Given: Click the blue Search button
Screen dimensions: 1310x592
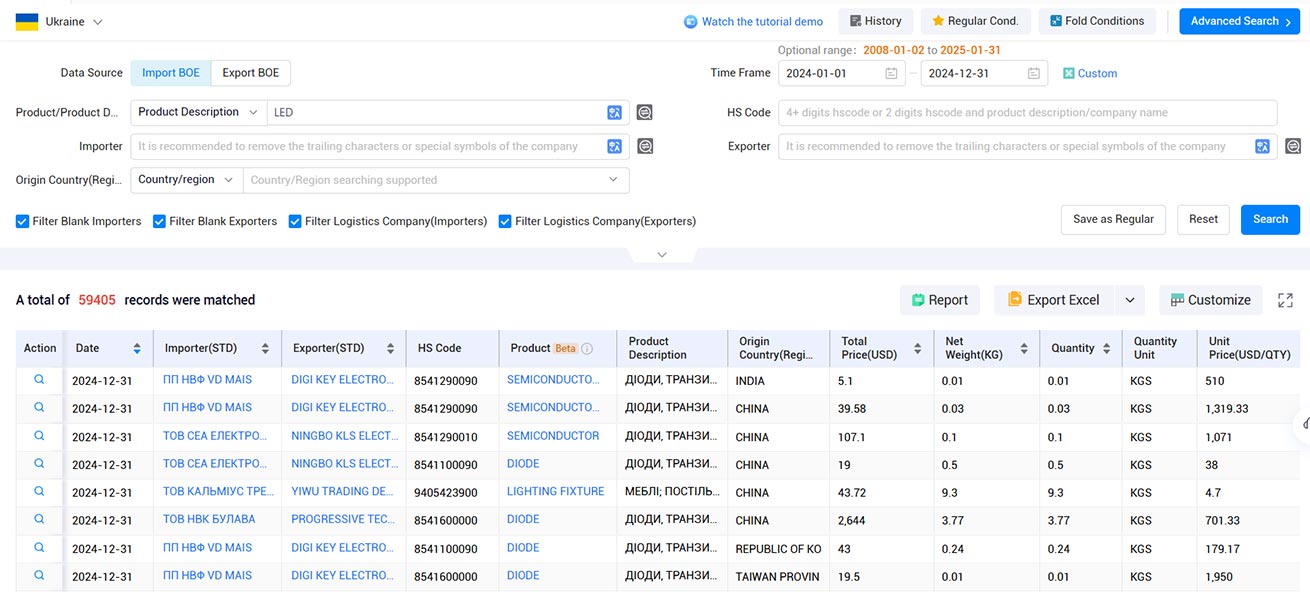Looking at the screenshot, I should click(x=1270, y=219).
